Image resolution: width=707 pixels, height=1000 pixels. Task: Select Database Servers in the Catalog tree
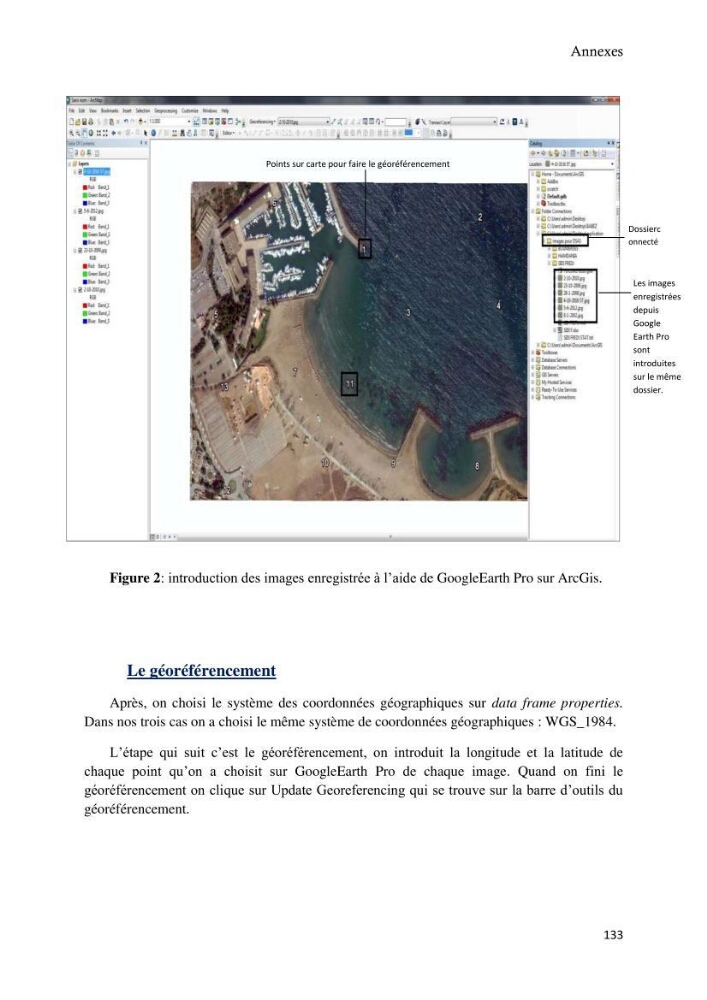click(555, 360)
